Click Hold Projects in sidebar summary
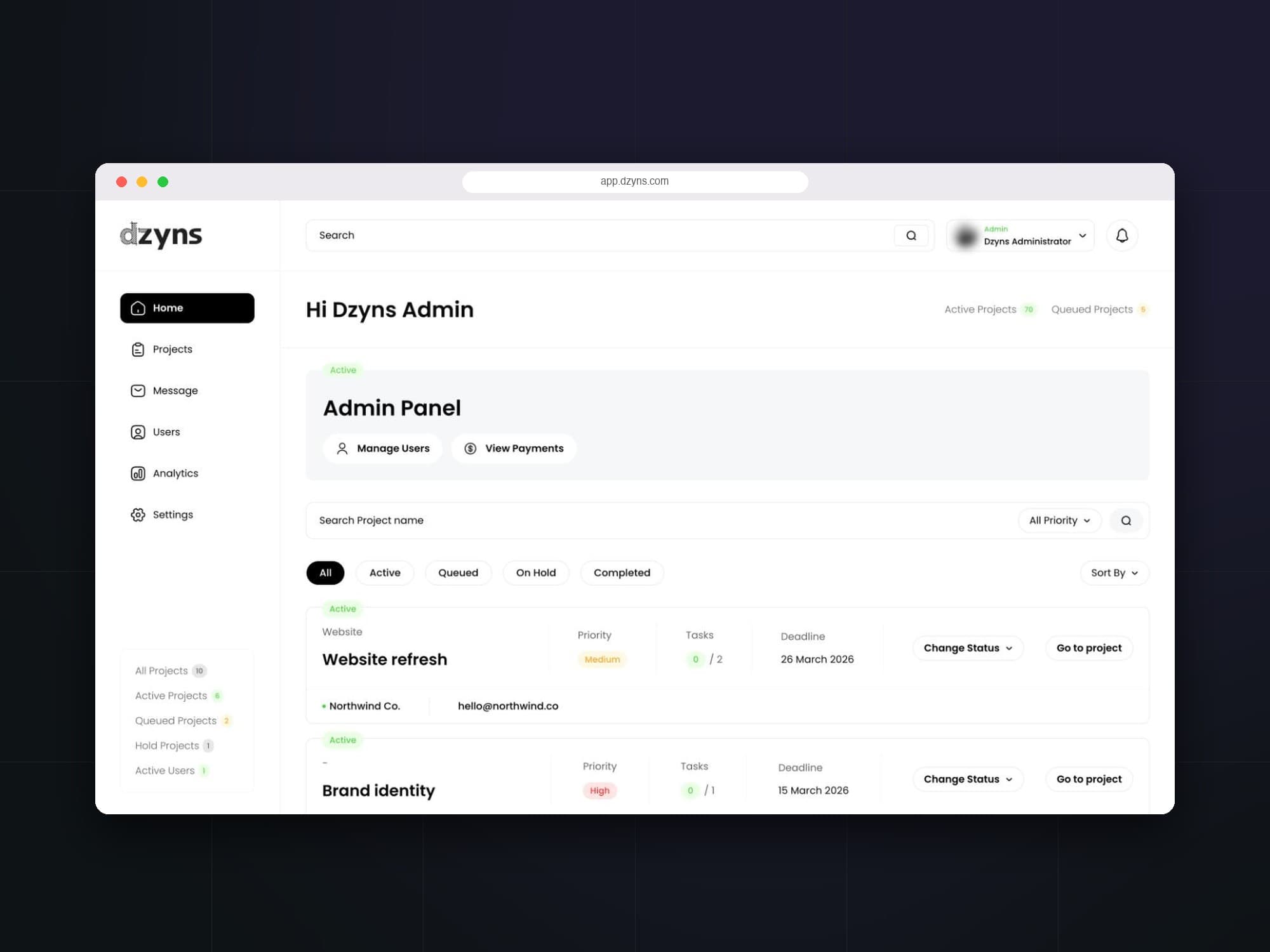This screenshot has width=1270, height=952. click(174, 746)
